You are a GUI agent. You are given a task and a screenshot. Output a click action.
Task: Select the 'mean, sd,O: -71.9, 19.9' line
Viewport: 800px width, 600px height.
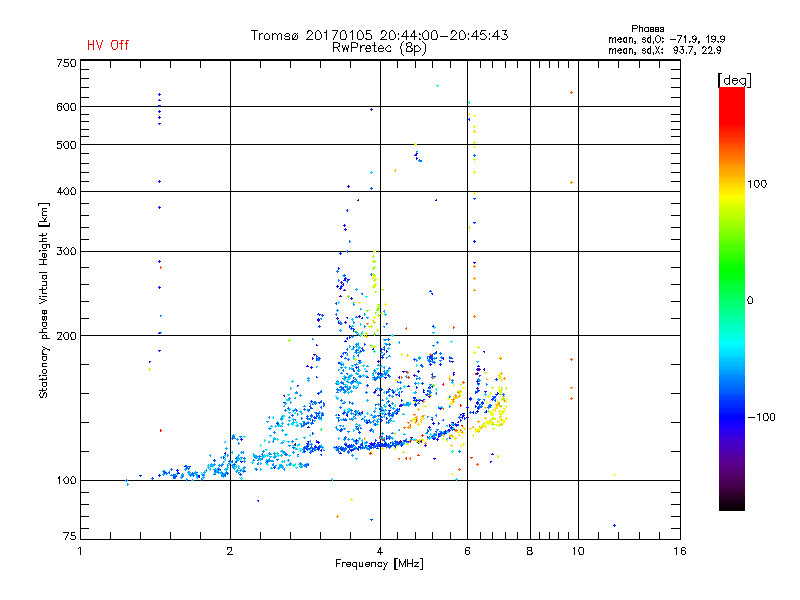click(x=666, y=39)
